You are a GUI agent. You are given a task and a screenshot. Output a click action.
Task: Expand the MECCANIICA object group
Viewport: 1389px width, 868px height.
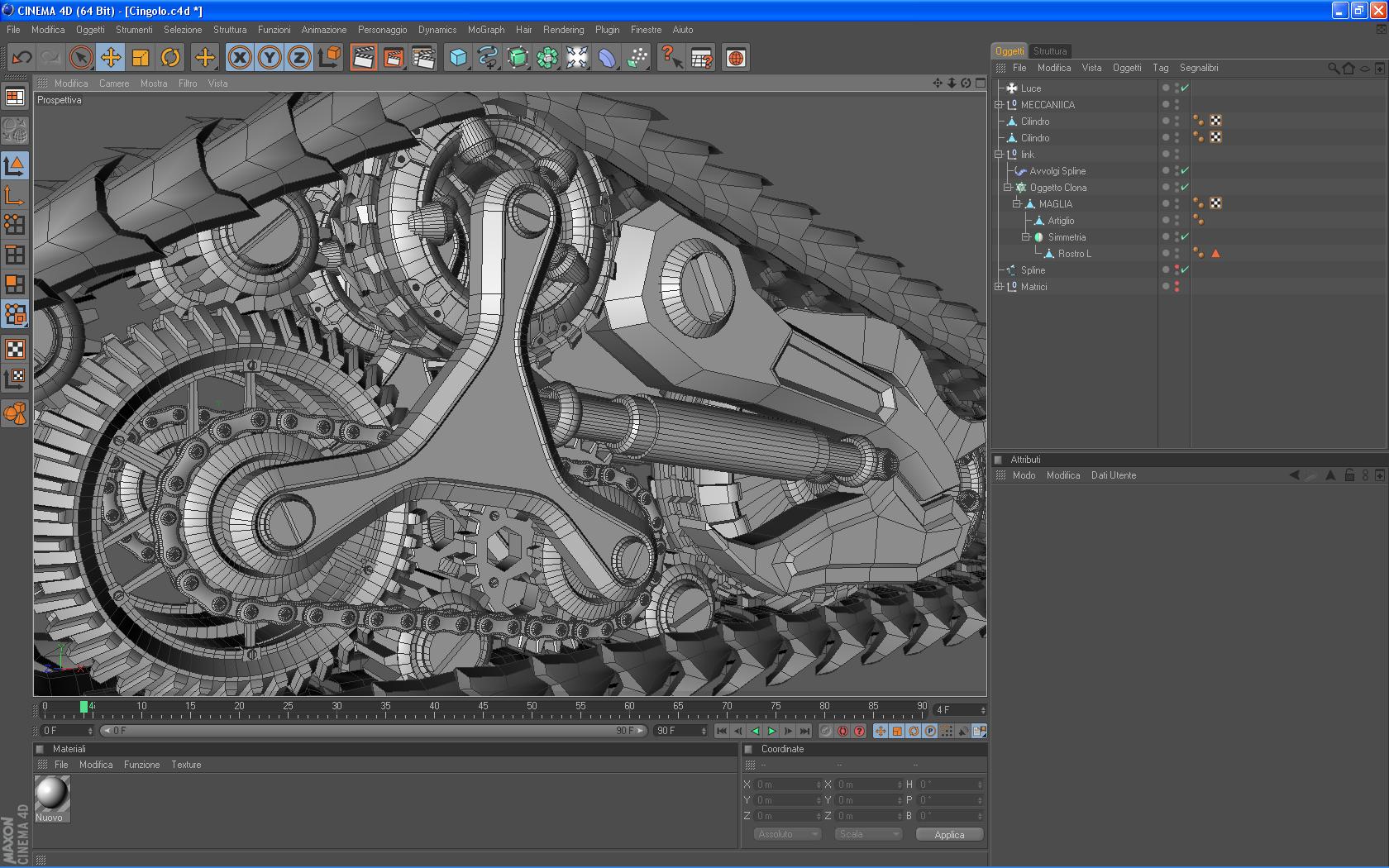pyautogui.click(x=999, y=105)
